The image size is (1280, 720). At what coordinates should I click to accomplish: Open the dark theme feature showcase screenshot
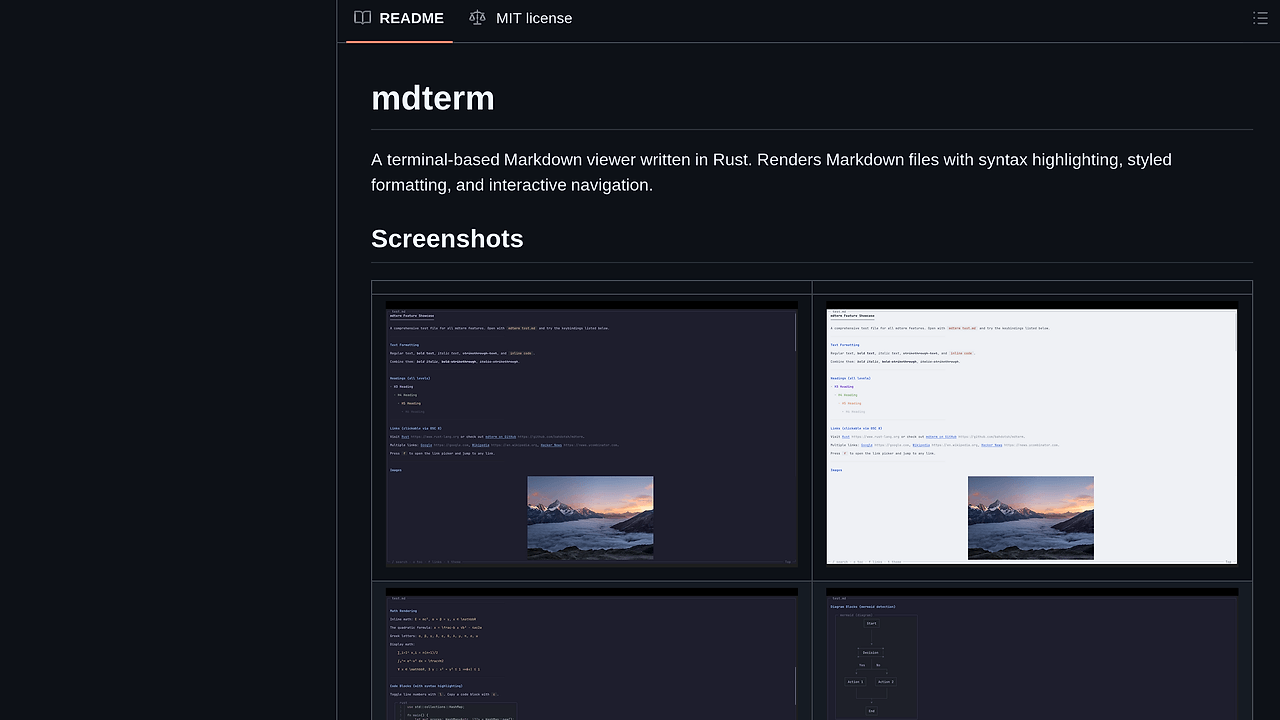592,434
